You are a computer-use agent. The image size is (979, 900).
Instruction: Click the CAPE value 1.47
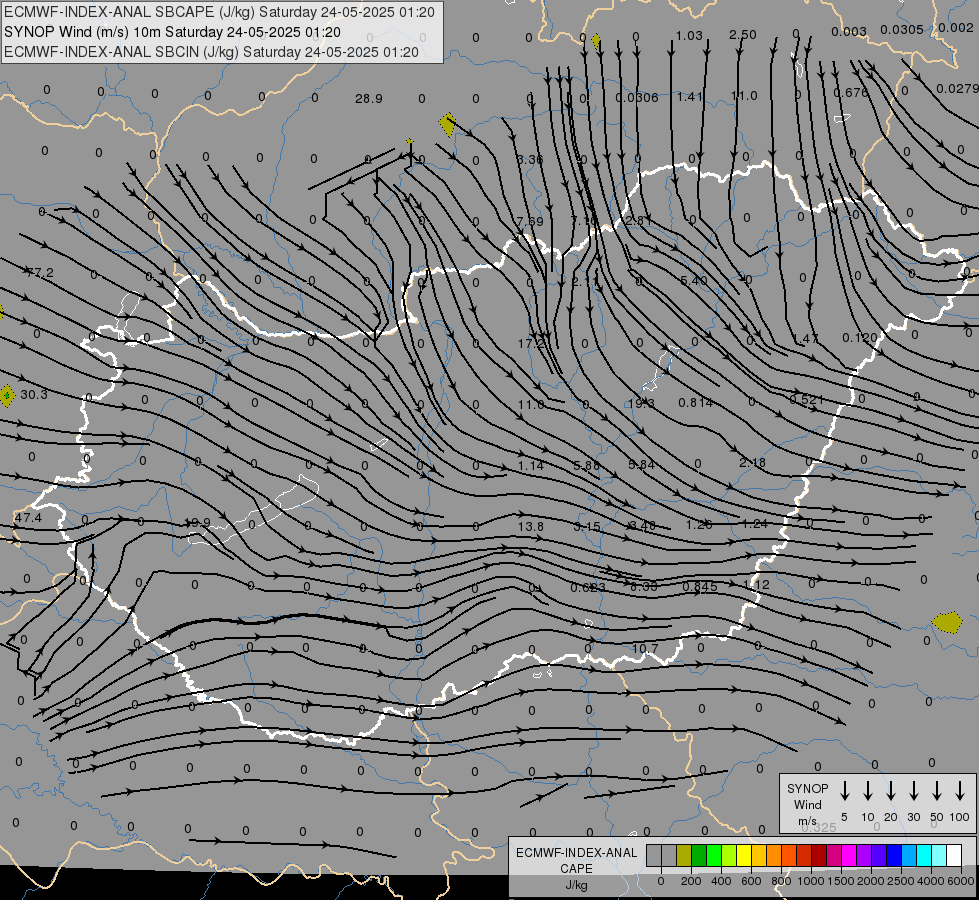tap(805, 339)
